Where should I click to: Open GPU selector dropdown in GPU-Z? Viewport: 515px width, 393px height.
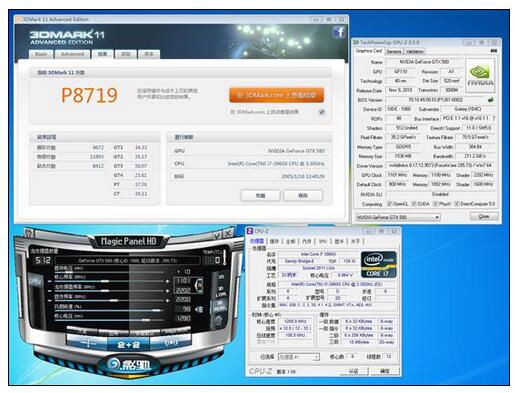point(398,217)
